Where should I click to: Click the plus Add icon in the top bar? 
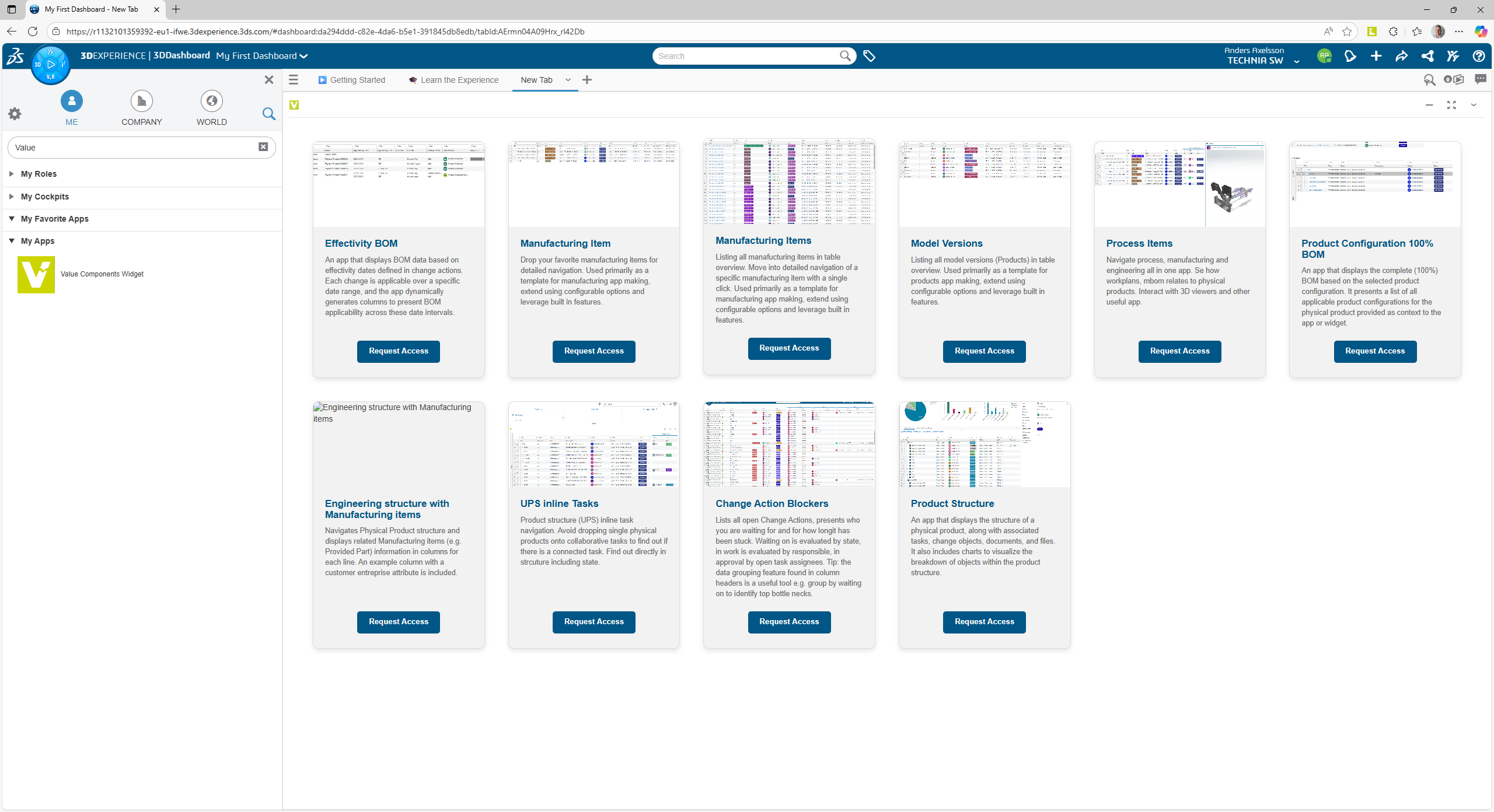click(1376, 56)
